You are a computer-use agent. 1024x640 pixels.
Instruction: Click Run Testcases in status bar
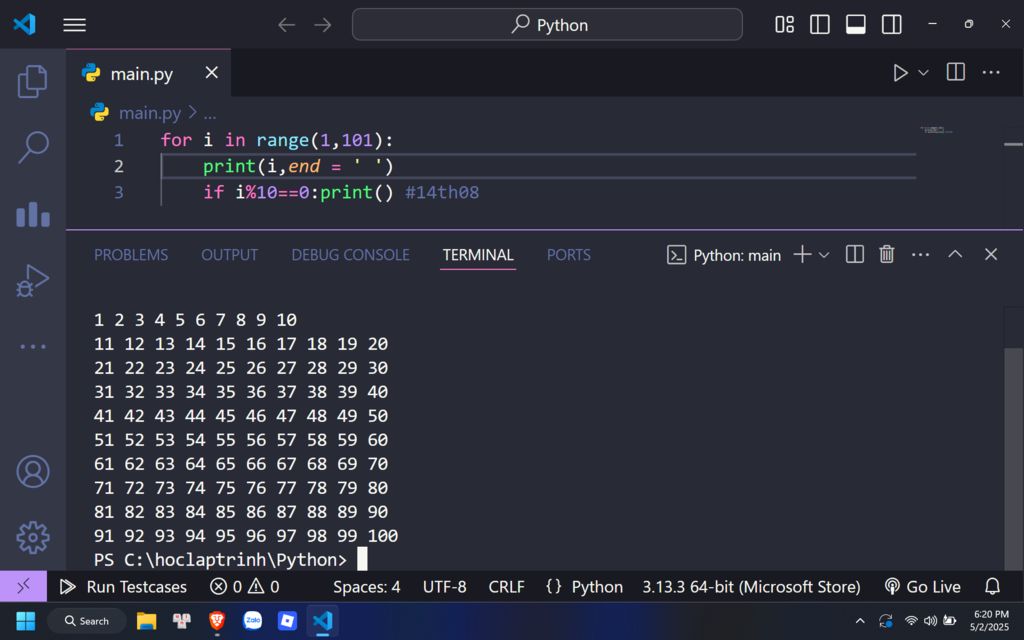(x=124, y=587)
